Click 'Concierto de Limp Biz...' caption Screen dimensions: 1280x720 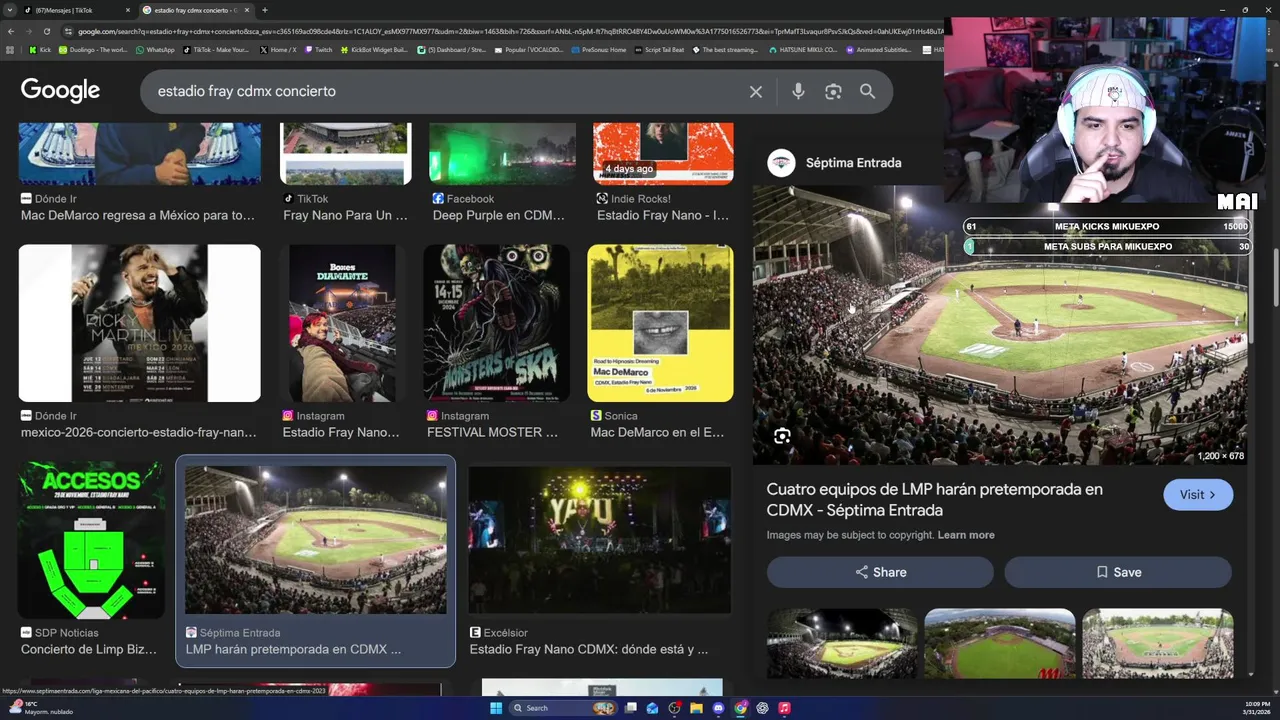tap(89, 650)
